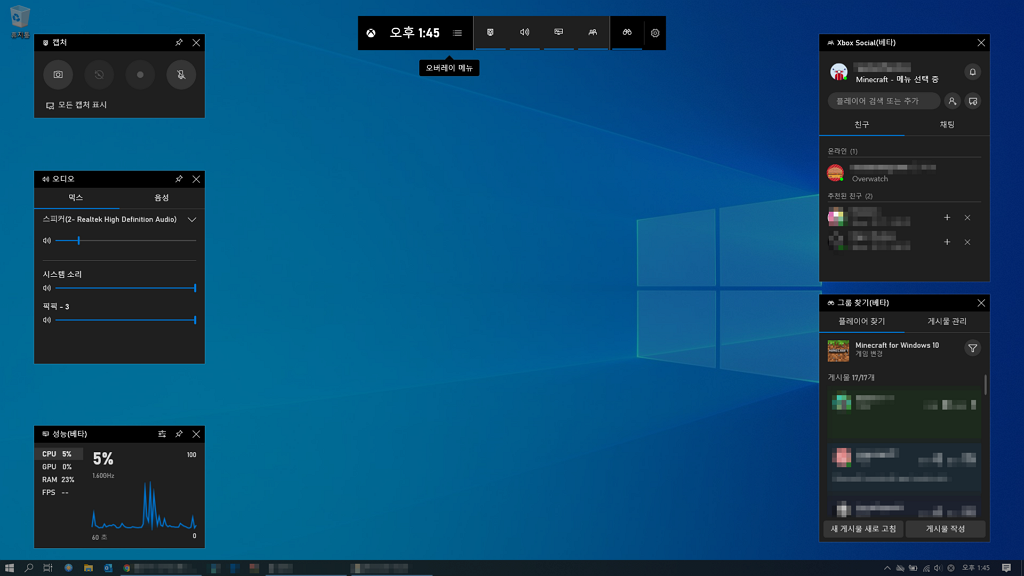Switch to the 게시물 관리 tab
Image resolution: width=1024 pixels, height=576 pixels.
(947, 321)
